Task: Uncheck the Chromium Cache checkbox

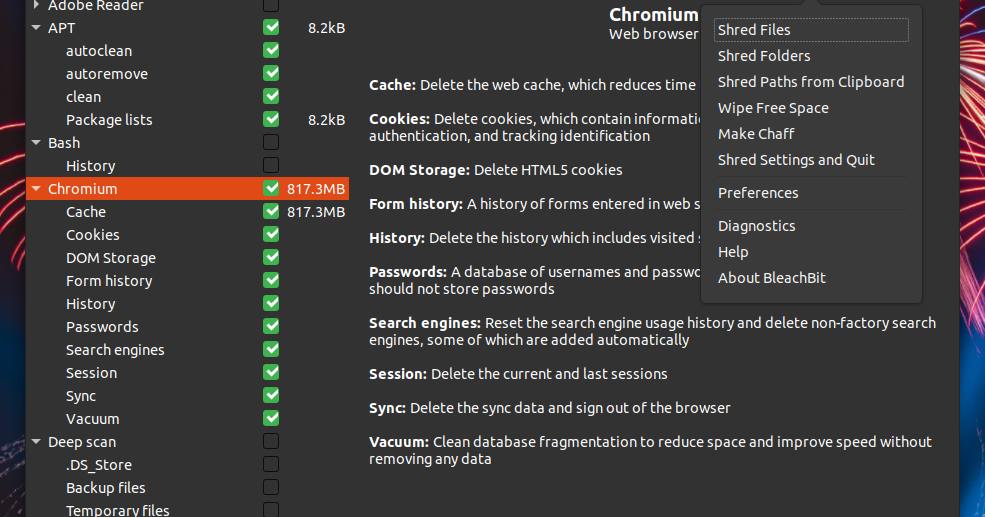Action: [x=271, y=211]
